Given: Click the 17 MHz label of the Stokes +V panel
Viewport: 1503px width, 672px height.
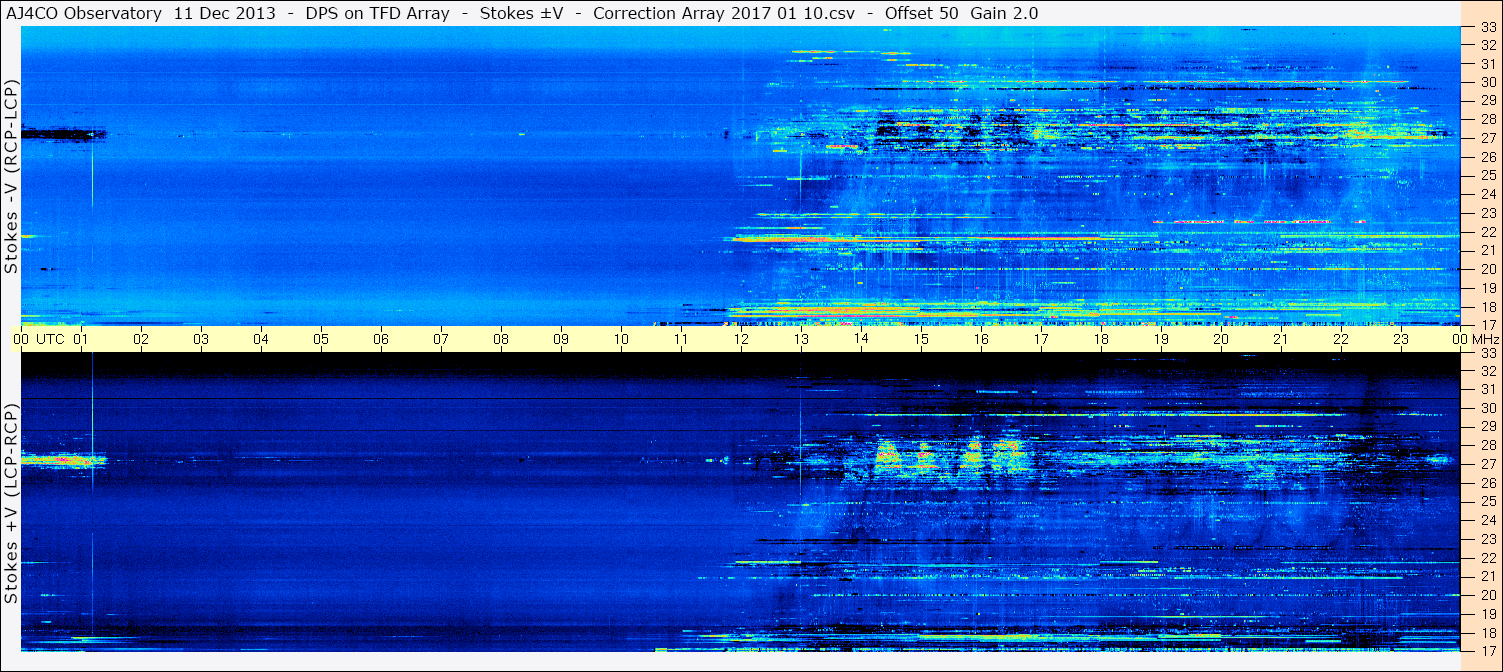Looking at the screenshot, I should coord(1488,651).
